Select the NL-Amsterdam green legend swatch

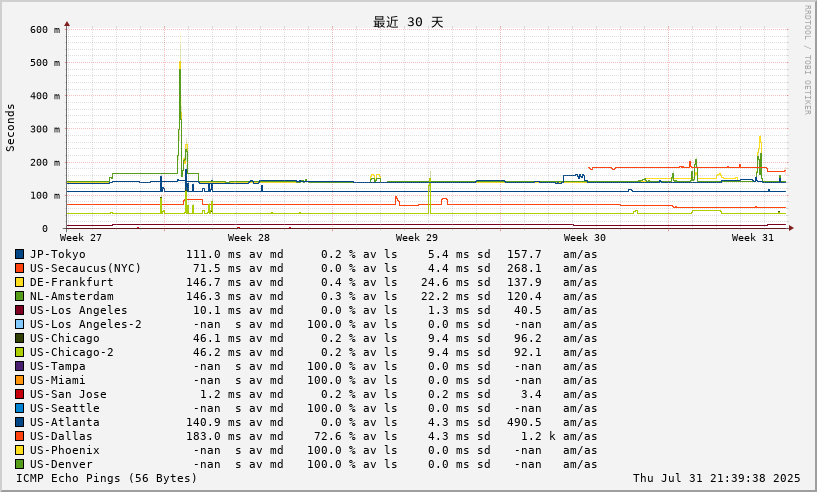tap(19, 297)
